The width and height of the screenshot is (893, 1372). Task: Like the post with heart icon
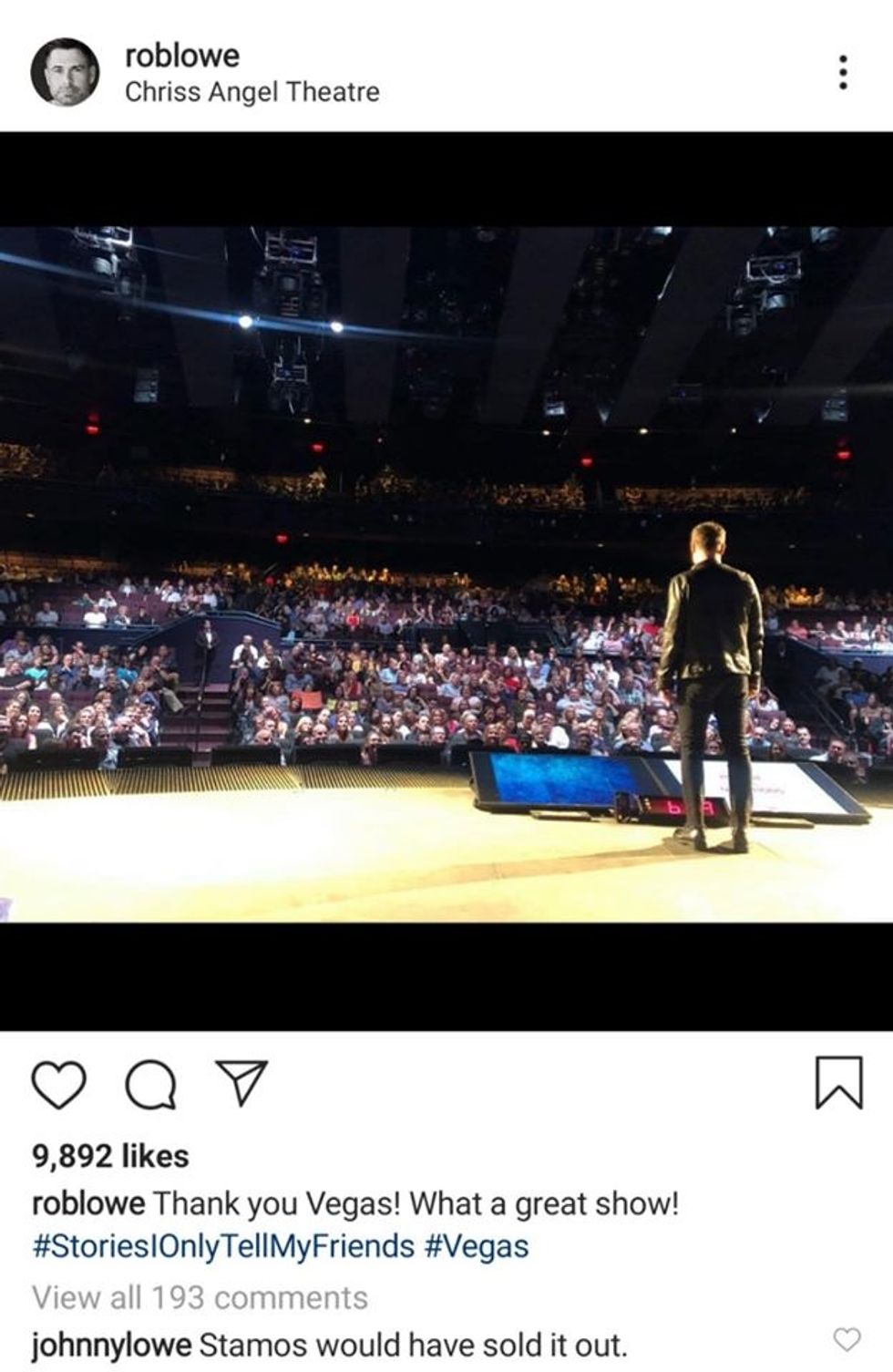click(59, 1085)
